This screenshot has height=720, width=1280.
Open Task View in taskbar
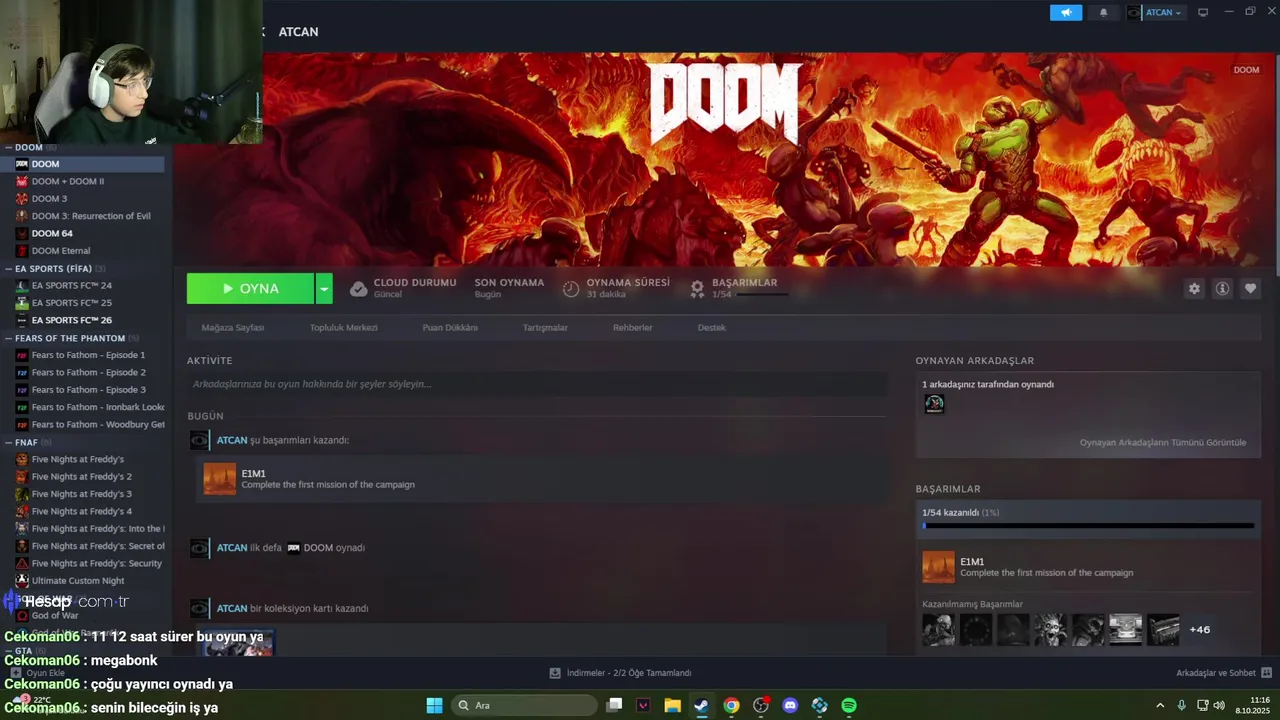615,705
